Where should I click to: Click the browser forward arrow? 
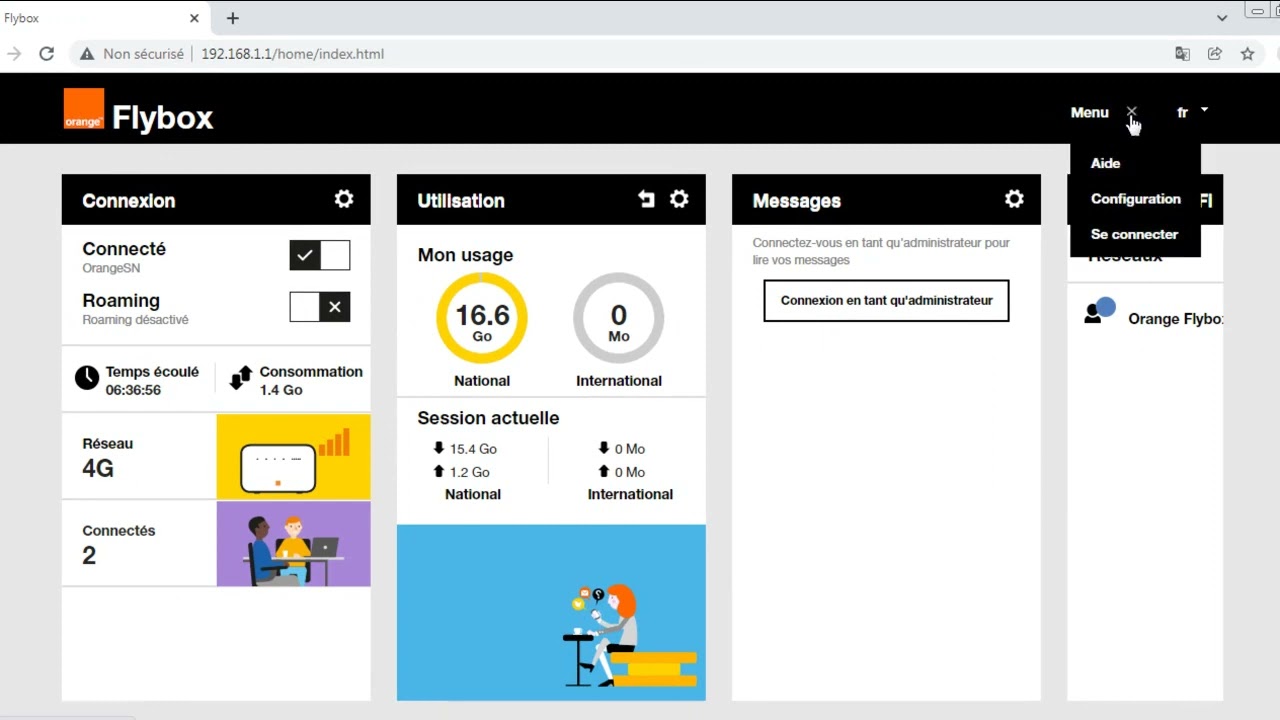pos(14,54)
